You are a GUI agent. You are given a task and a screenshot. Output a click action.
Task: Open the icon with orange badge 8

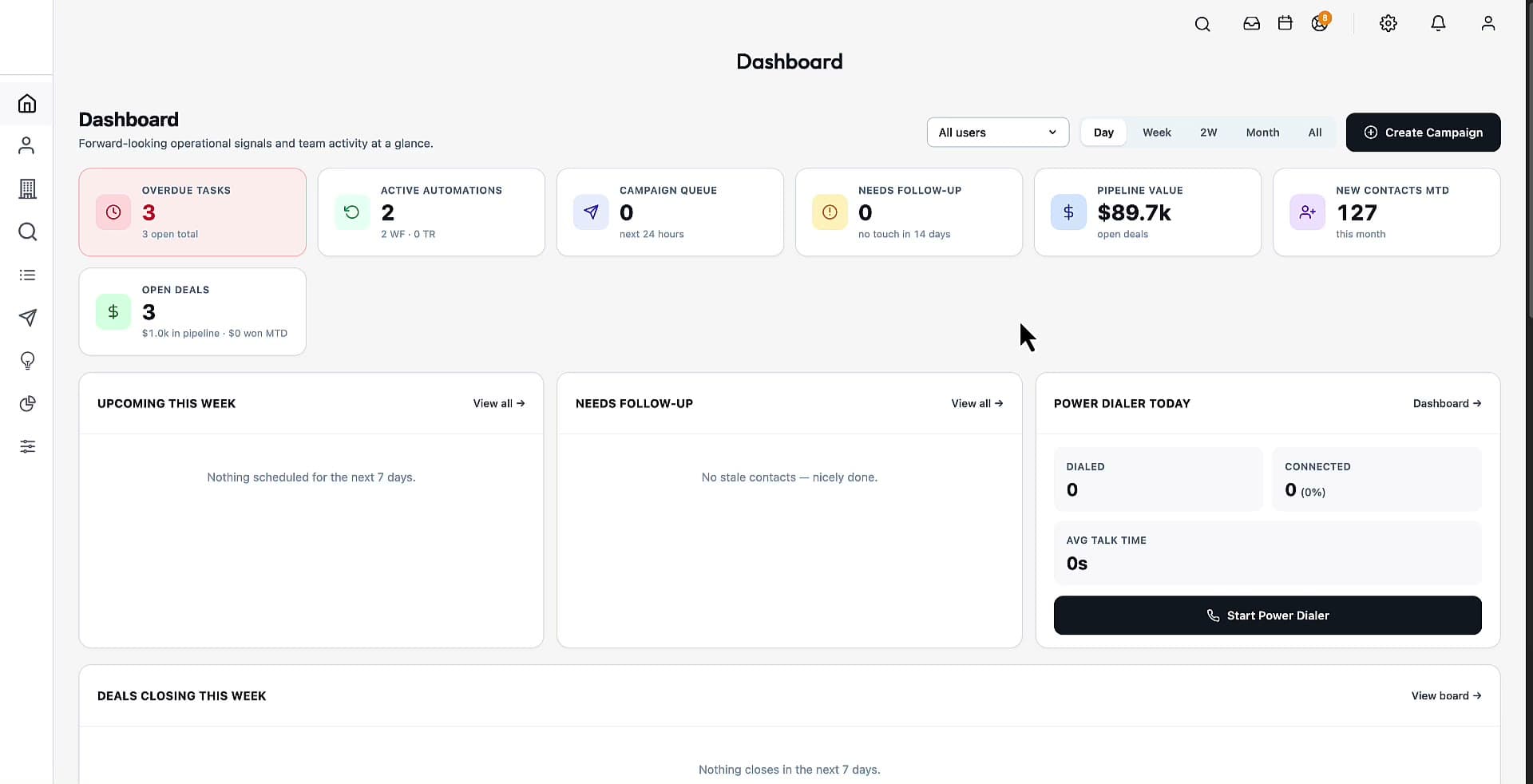1320,22
